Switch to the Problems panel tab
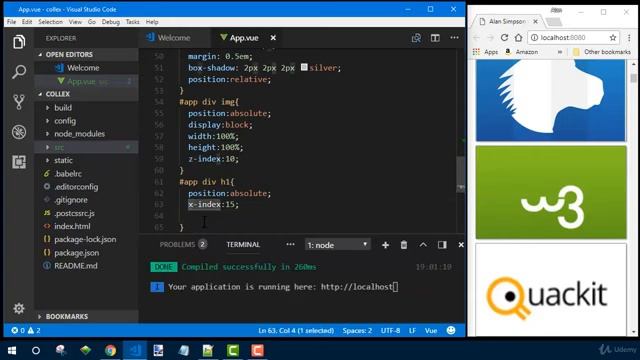 183,244
